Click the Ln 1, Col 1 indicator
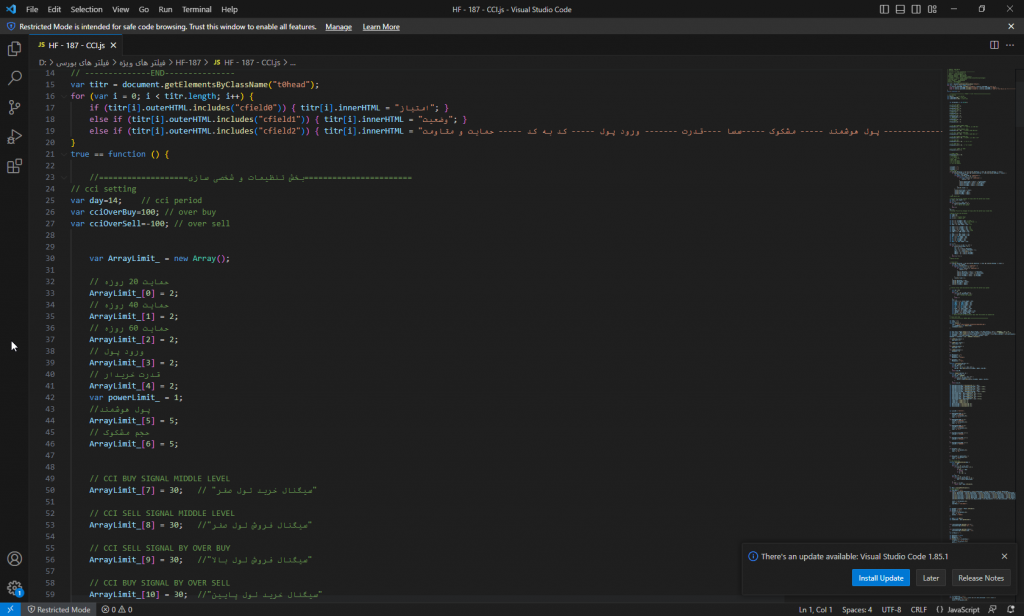The width and height of the screenshot is (1024, 616). (x=818, y=609)
